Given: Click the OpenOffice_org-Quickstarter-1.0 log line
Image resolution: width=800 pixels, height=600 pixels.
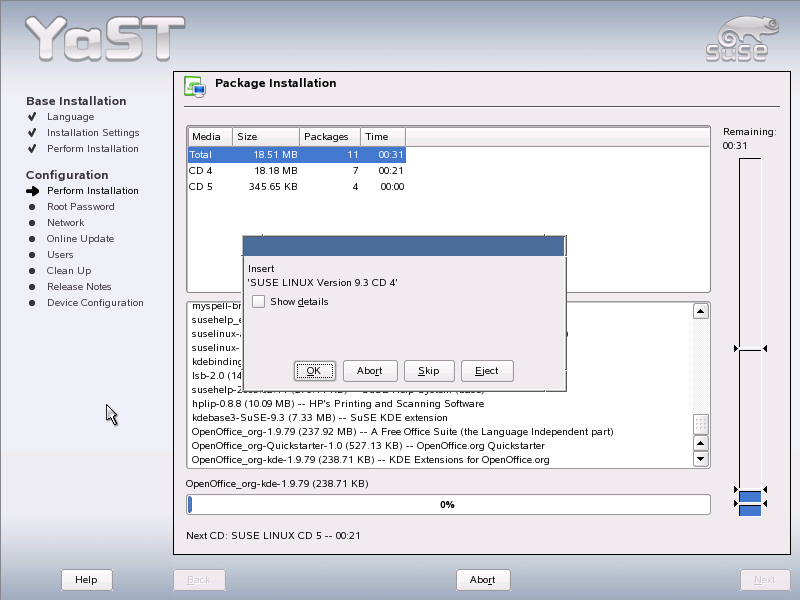Looking at the screenshot, I should click(368, 445).
